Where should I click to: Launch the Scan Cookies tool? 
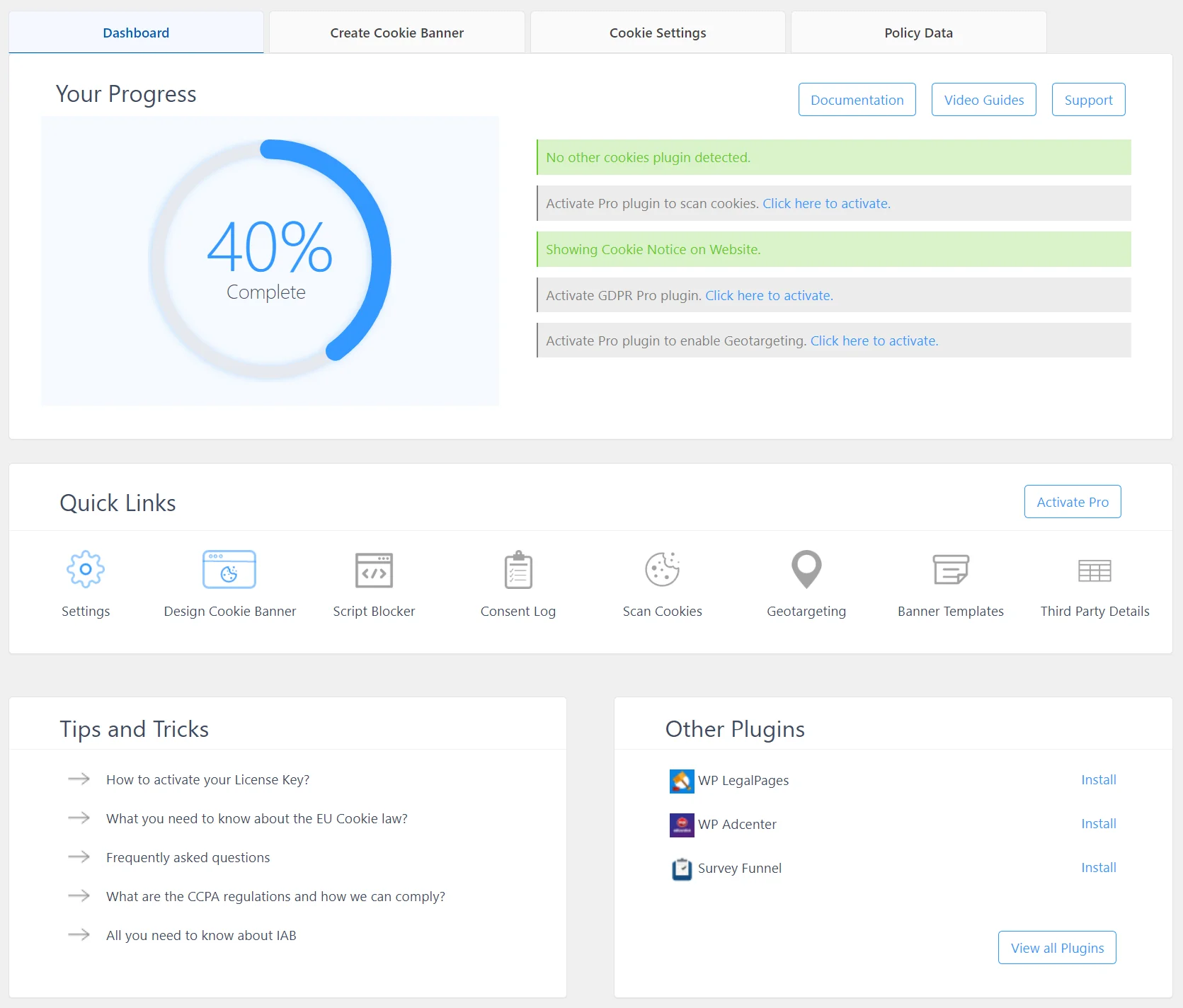[662, 569]
